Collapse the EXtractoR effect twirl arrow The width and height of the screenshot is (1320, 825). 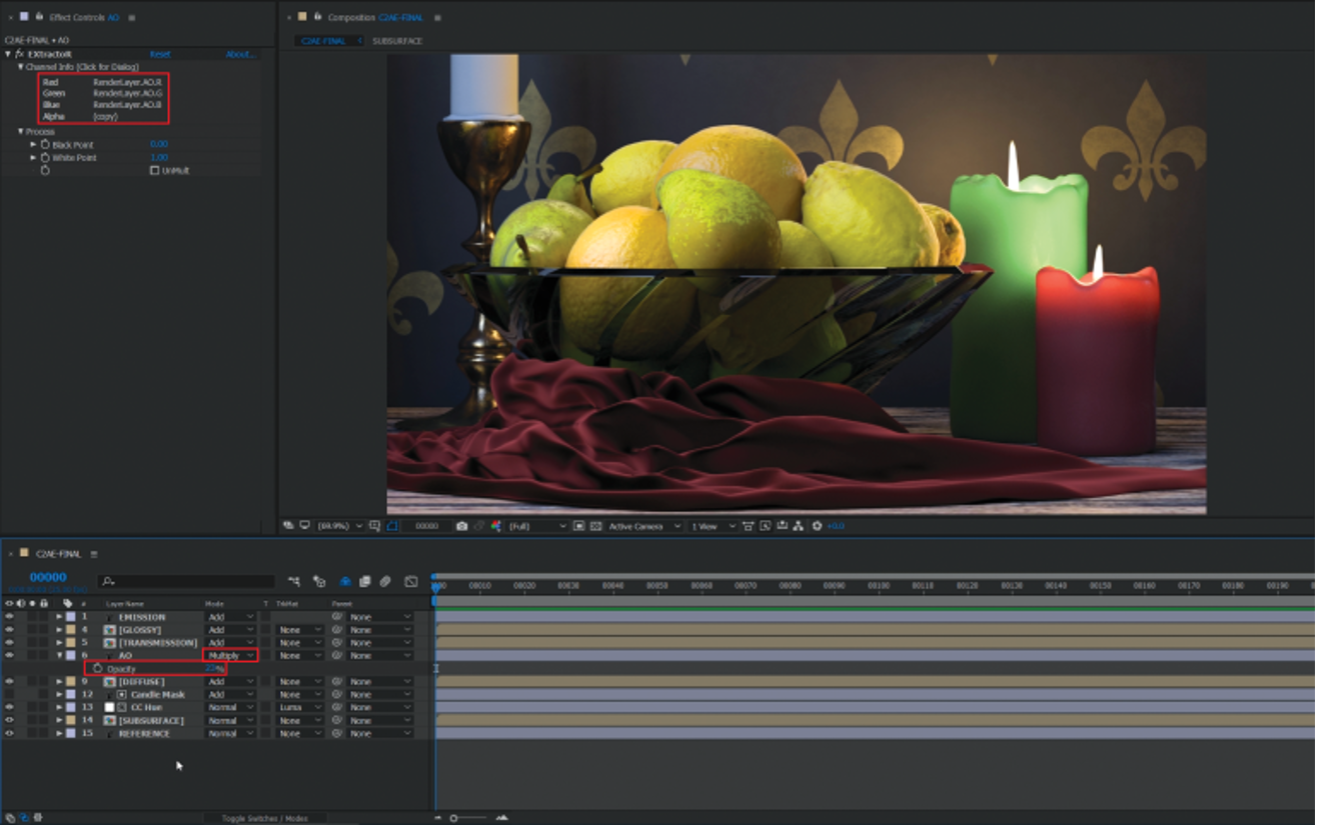tap(8, 54)
